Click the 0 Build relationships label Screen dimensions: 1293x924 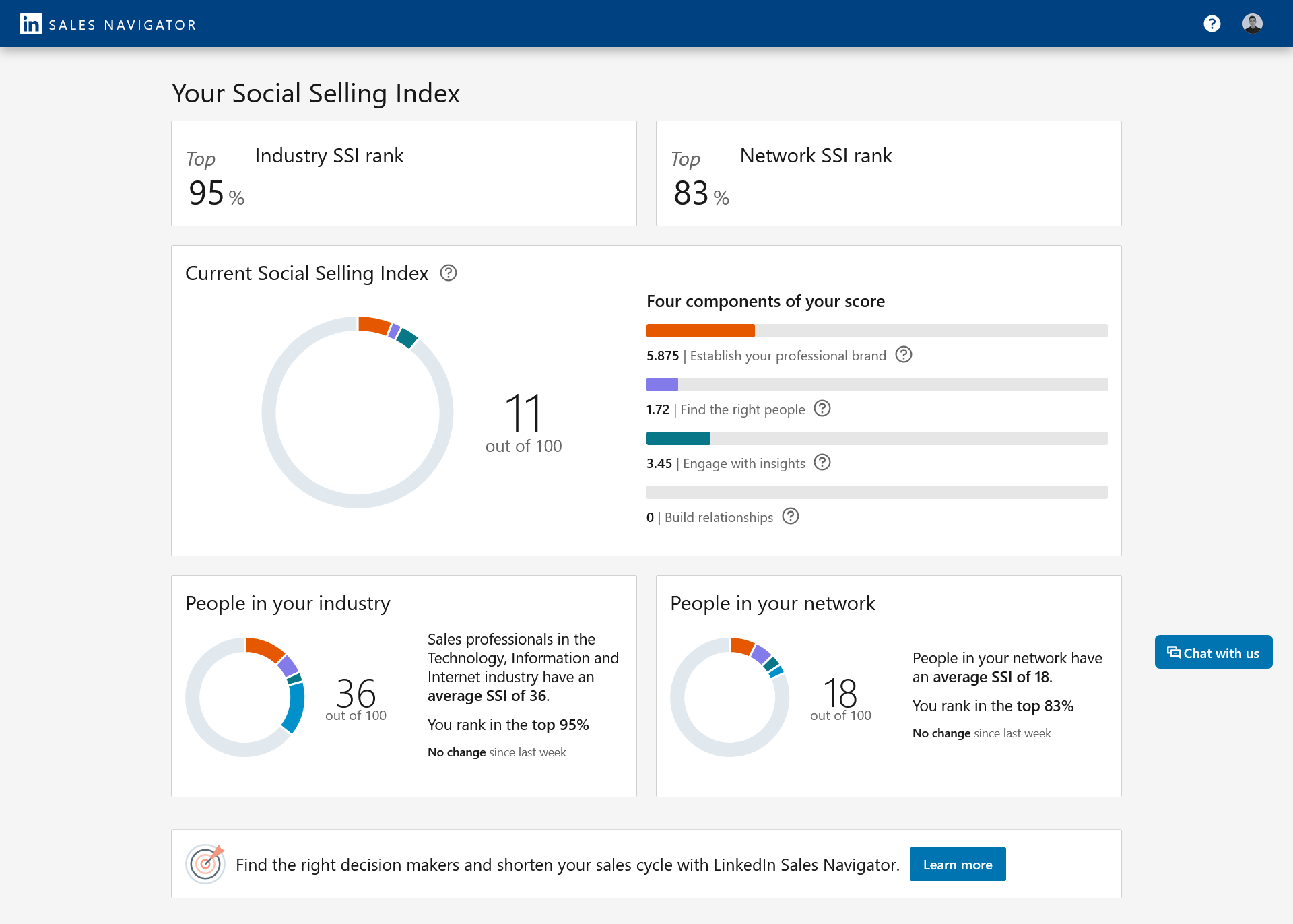(710, 517)
